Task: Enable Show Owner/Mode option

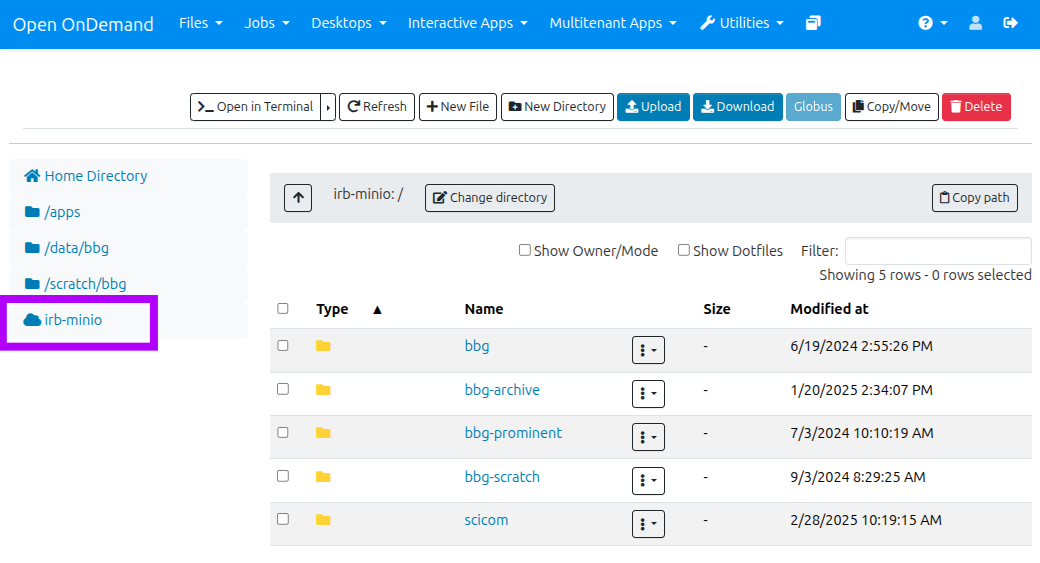Action: [x=525, y=250]
